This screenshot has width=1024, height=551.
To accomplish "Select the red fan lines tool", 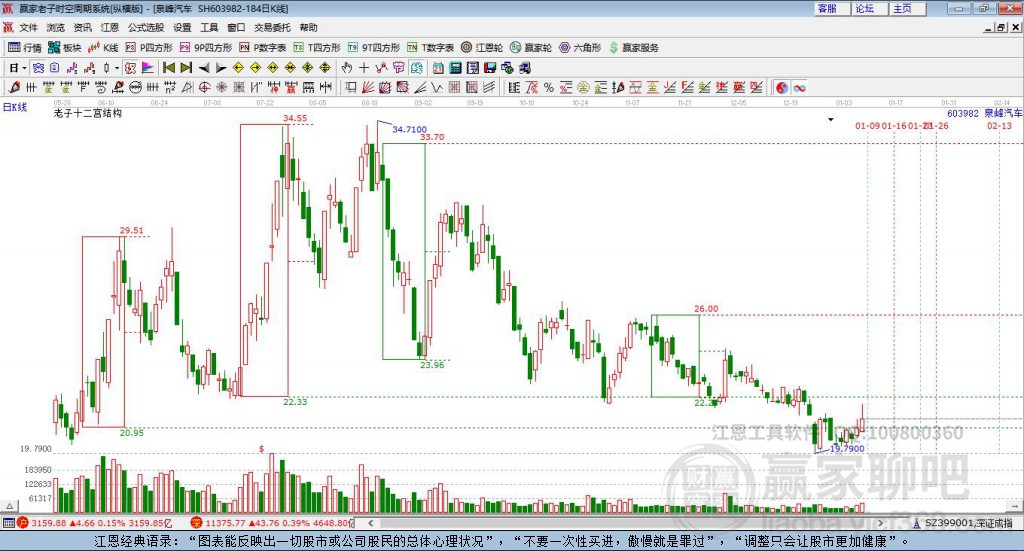I will click(368, 87).
